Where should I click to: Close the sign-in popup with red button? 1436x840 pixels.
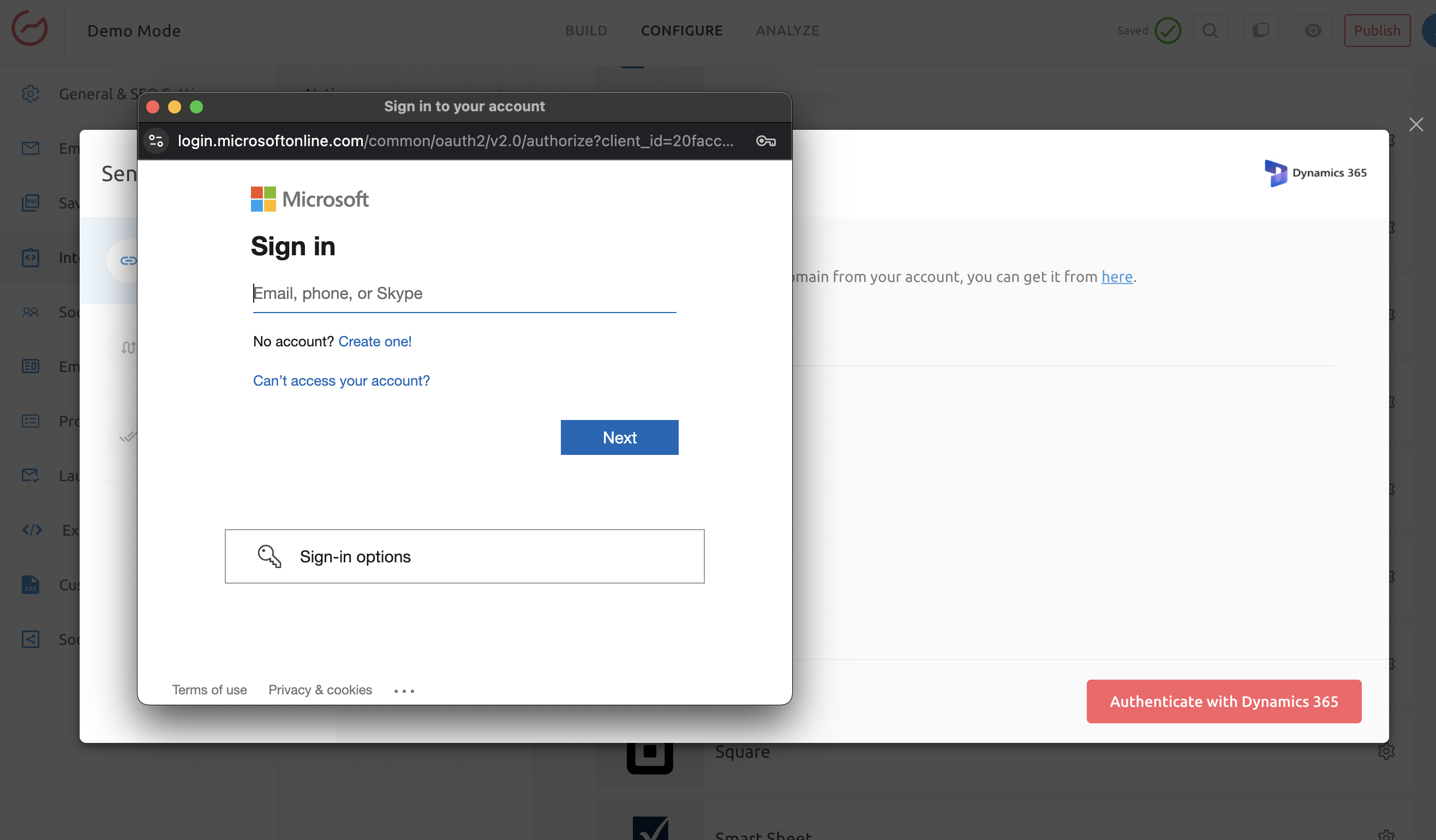tap(153, 106)
